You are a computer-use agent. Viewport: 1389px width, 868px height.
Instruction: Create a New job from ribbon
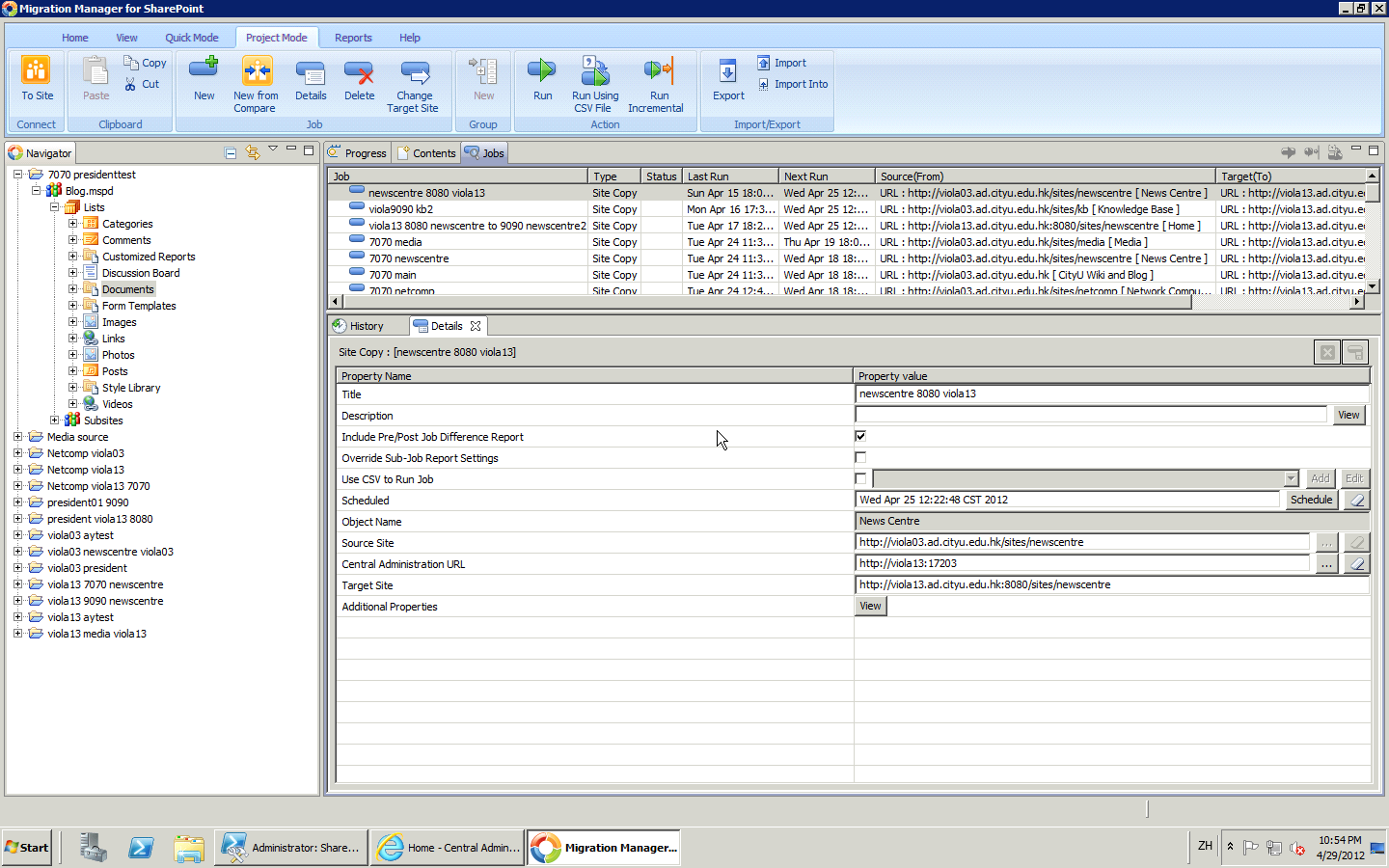tap(204, 78)
